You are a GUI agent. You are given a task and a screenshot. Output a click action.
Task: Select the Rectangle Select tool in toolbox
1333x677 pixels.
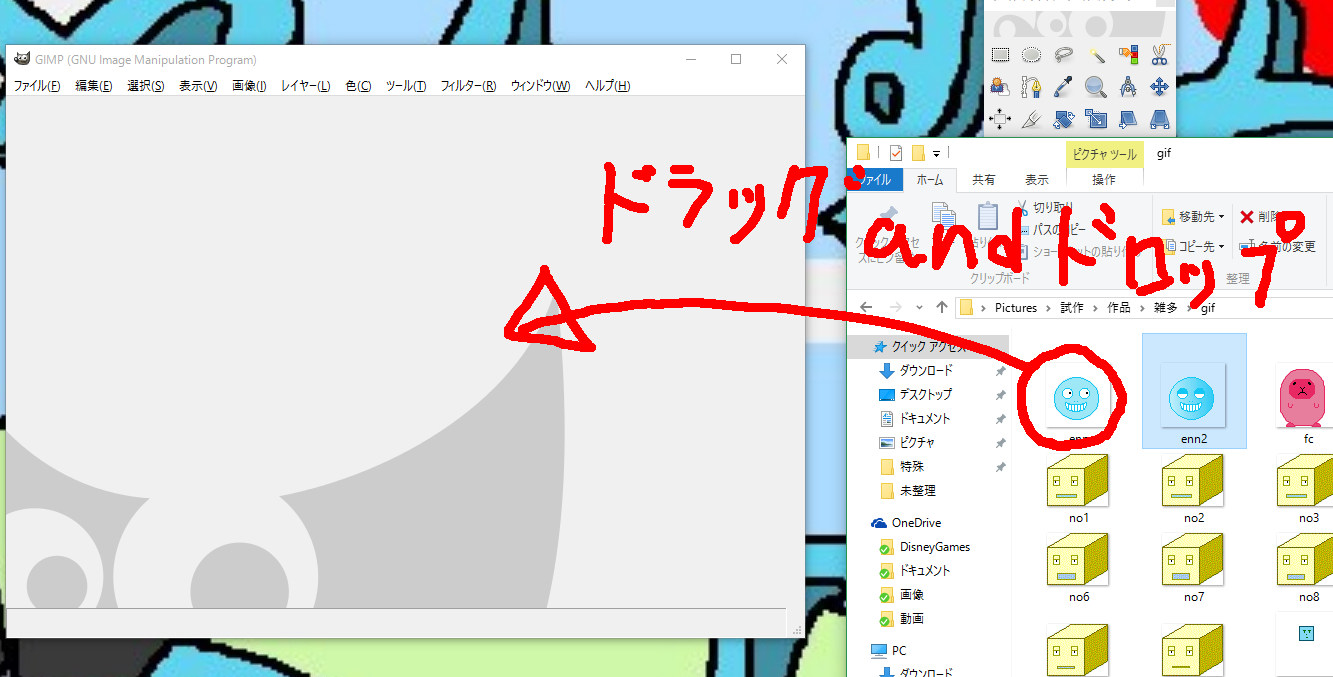pos(999,55)
